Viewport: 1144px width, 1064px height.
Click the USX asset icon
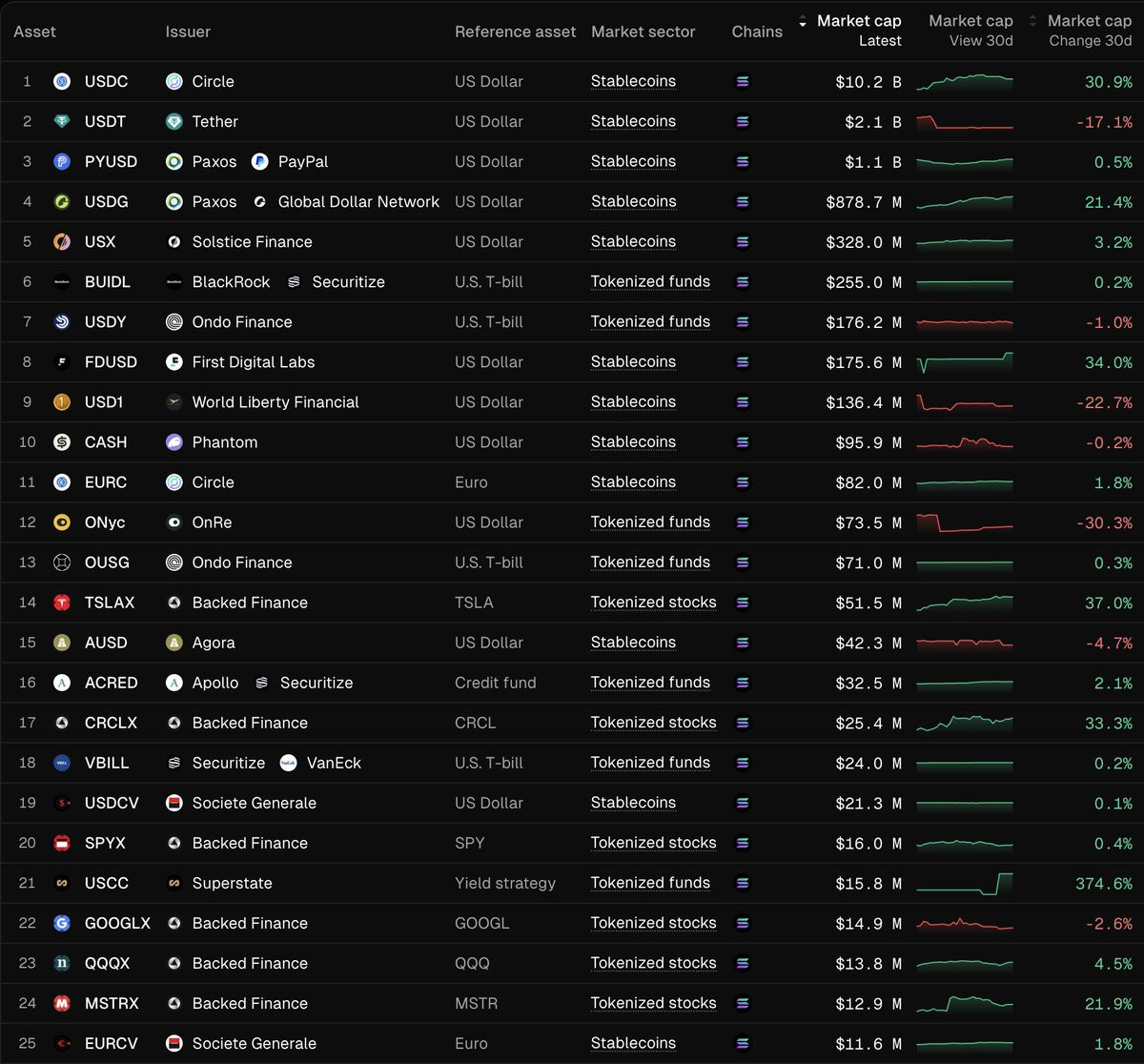click(x=62, y=242)
